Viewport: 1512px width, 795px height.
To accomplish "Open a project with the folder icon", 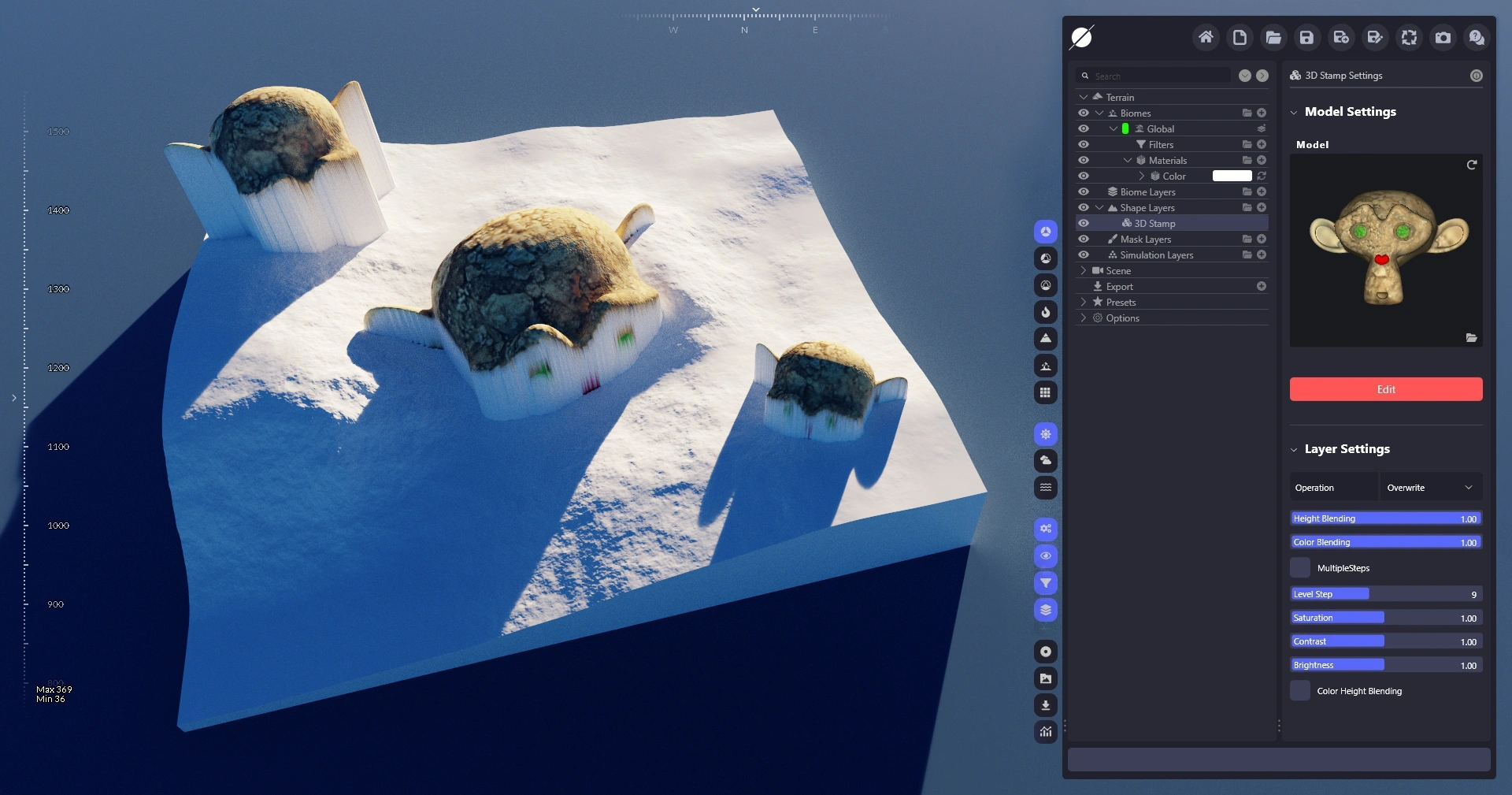I will coord(1273,37).
